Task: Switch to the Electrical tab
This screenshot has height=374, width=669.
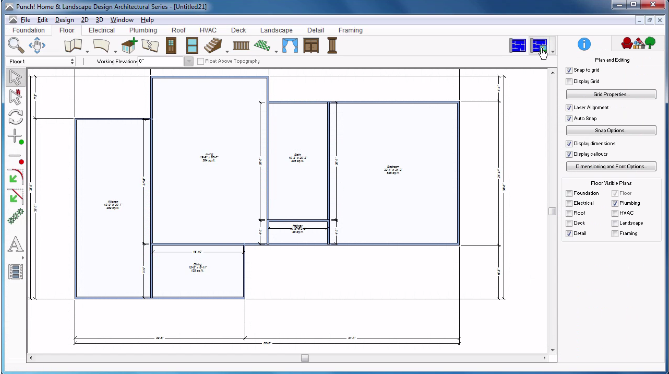Action: click(102, 30)
